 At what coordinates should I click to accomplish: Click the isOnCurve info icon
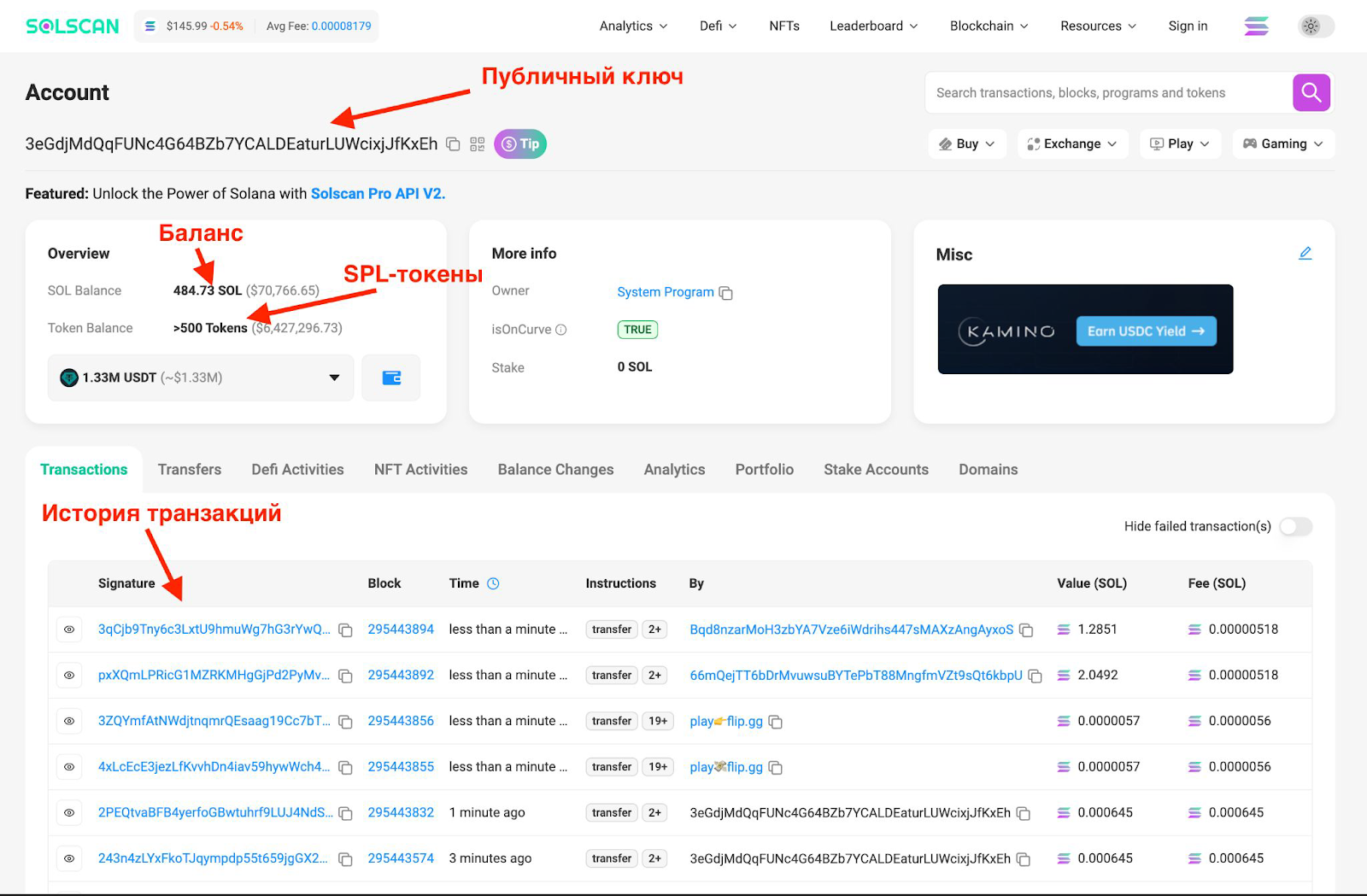[561, 330]
